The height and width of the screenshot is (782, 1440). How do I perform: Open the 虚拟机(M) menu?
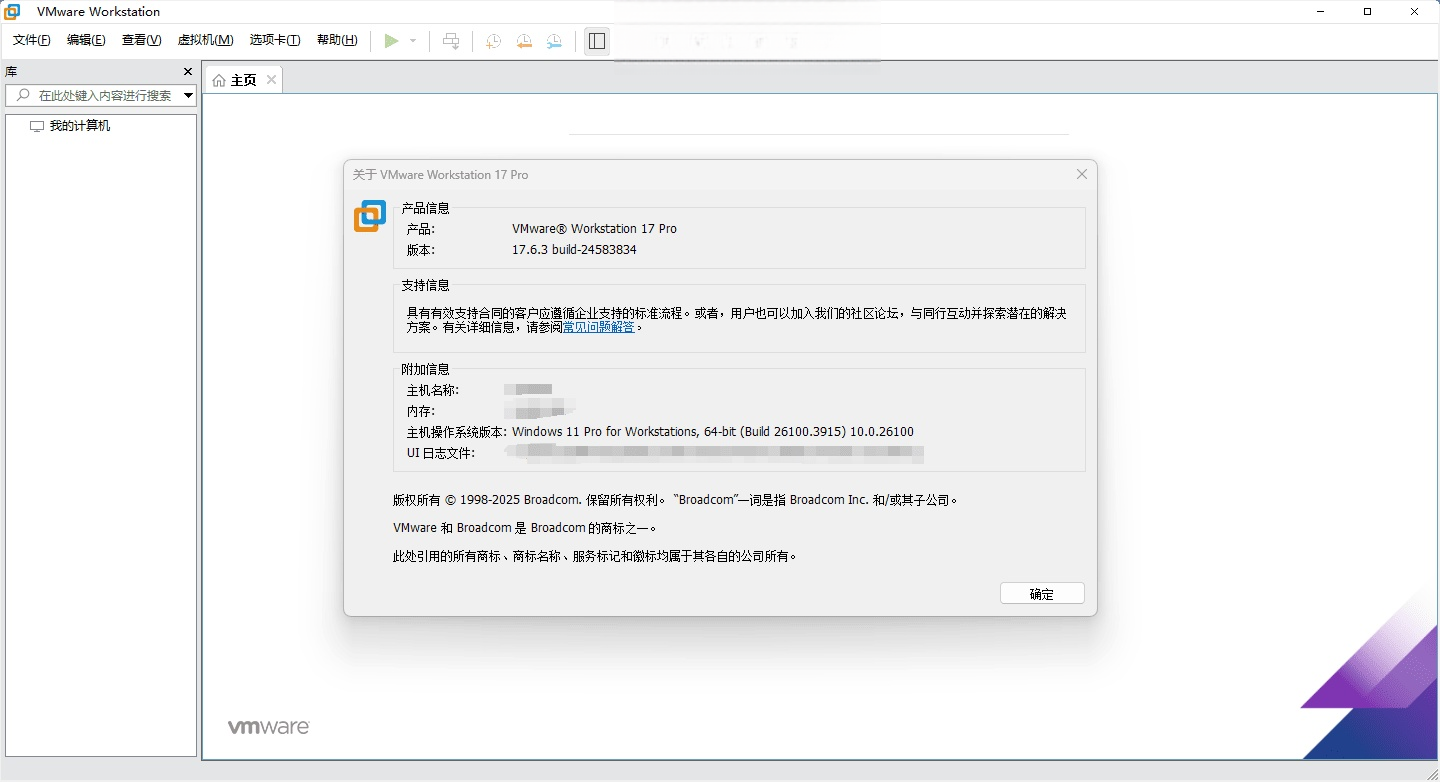205,40
